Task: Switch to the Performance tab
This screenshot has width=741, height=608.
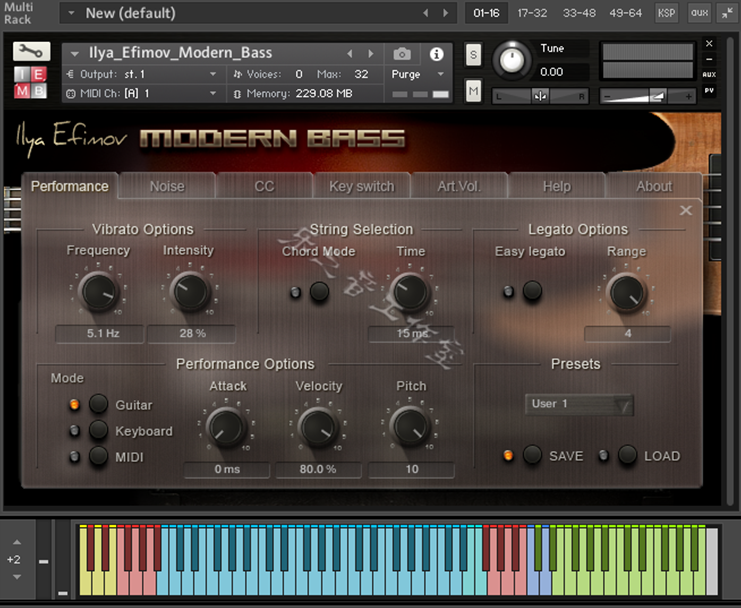Action: point(70,187)
